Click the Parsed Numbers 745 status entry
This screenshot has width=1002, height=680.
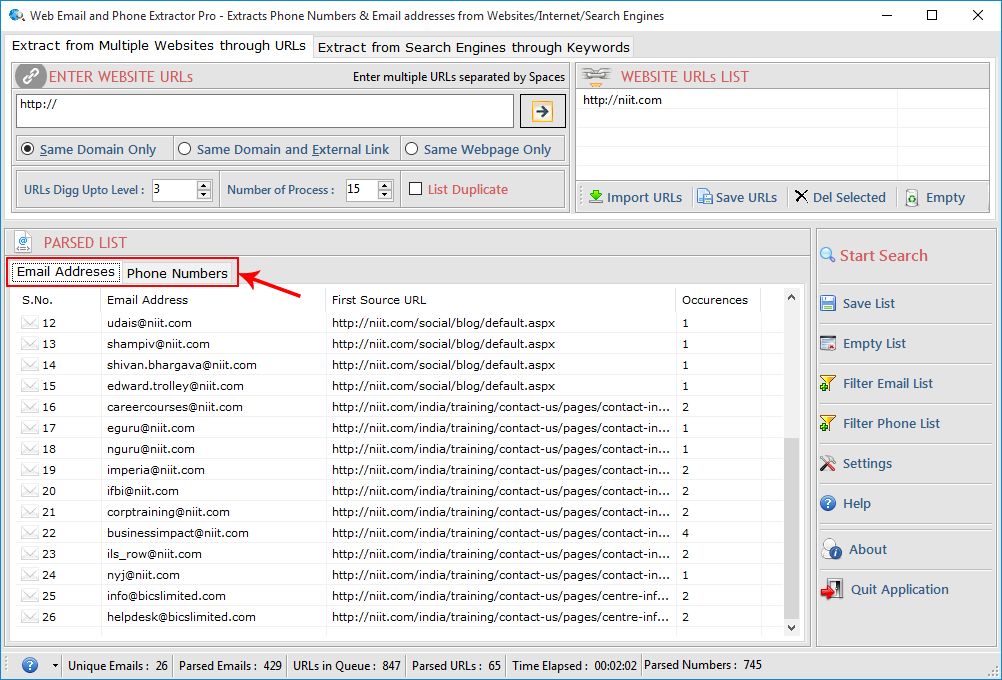pyautogui.click(x=703, y=665)
